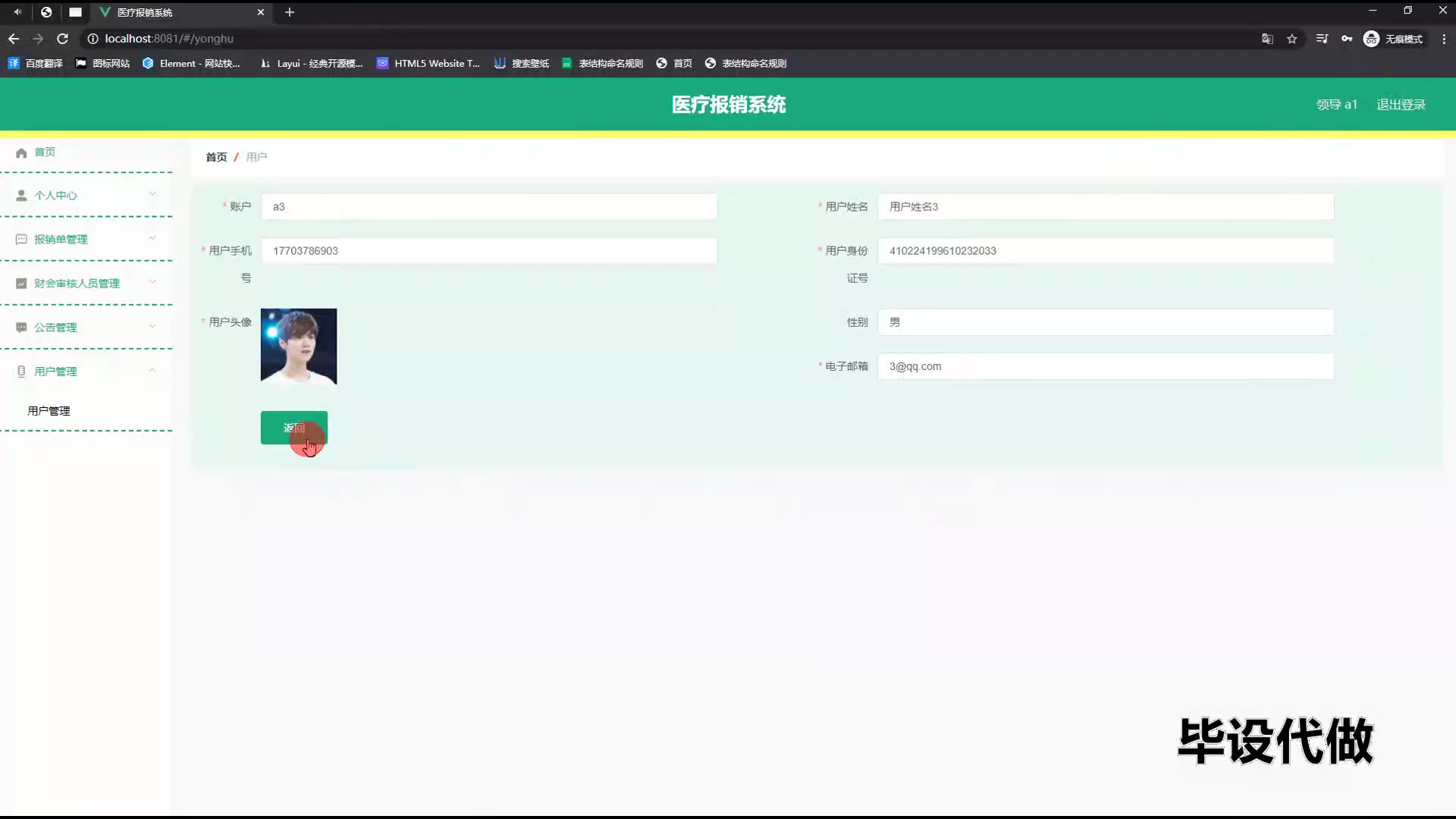This screenshot has width=1456, height=819.
Task: Click the 个人中心 person icon
Action: pos(21,196)
